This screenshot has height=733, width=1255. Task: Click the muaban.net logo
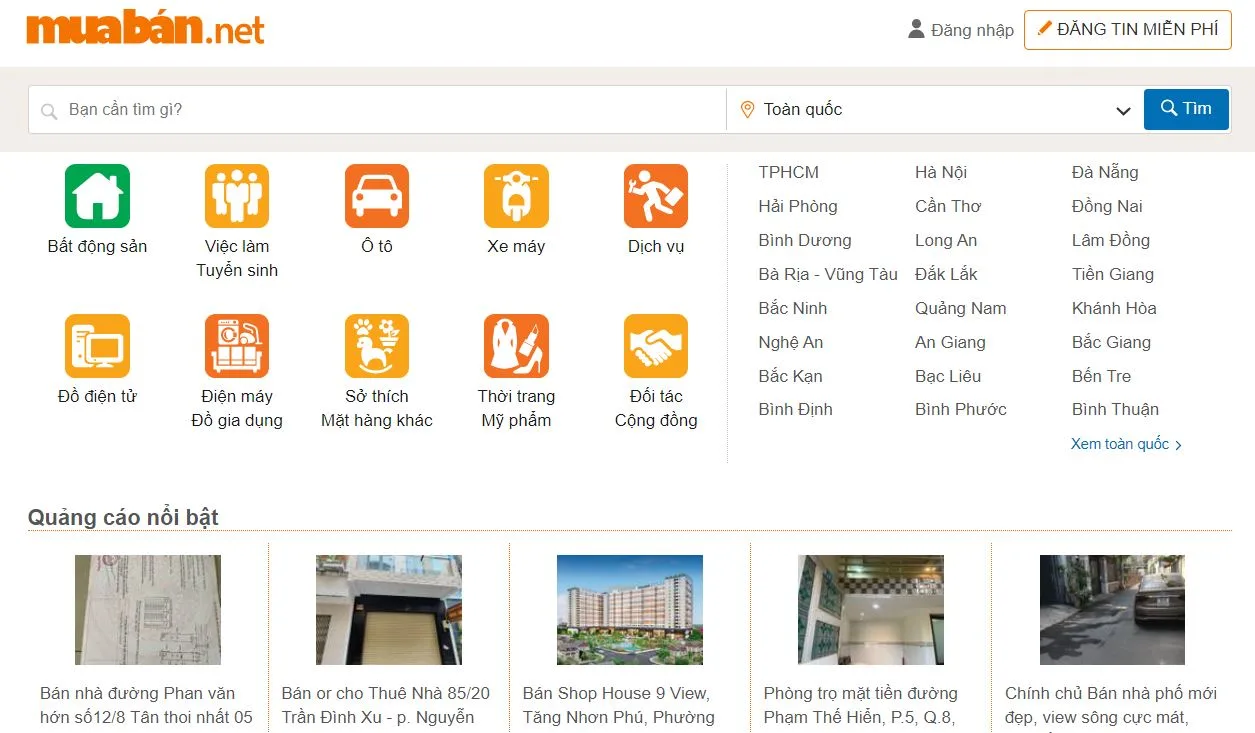(144, 29)
